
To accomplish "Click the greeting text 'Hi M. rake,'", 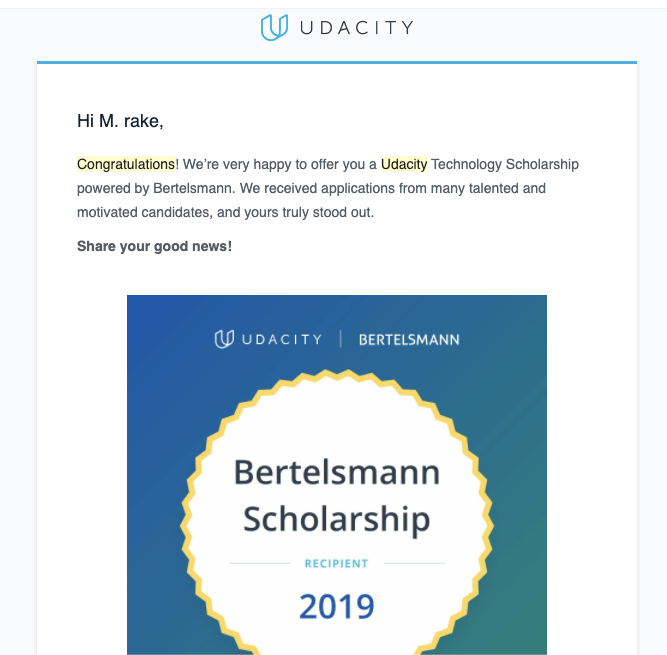I will (x=120, y=121).
